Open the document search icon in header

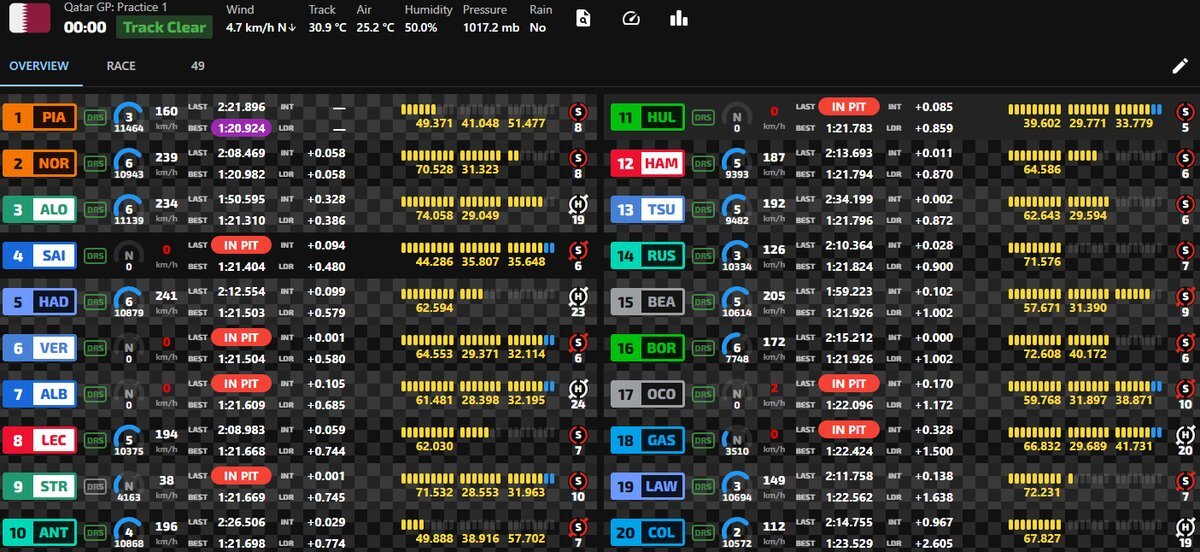[x=584, y=18]
